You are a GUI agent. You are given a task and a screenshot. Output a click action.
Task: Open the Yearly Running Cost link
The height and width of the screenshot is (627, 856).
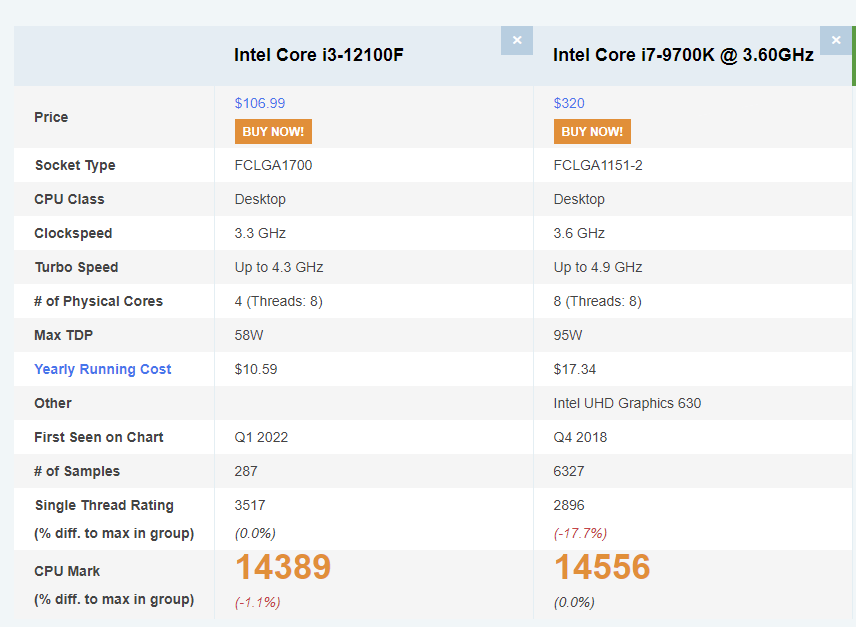pyautogui.click(x=103, y=369)
